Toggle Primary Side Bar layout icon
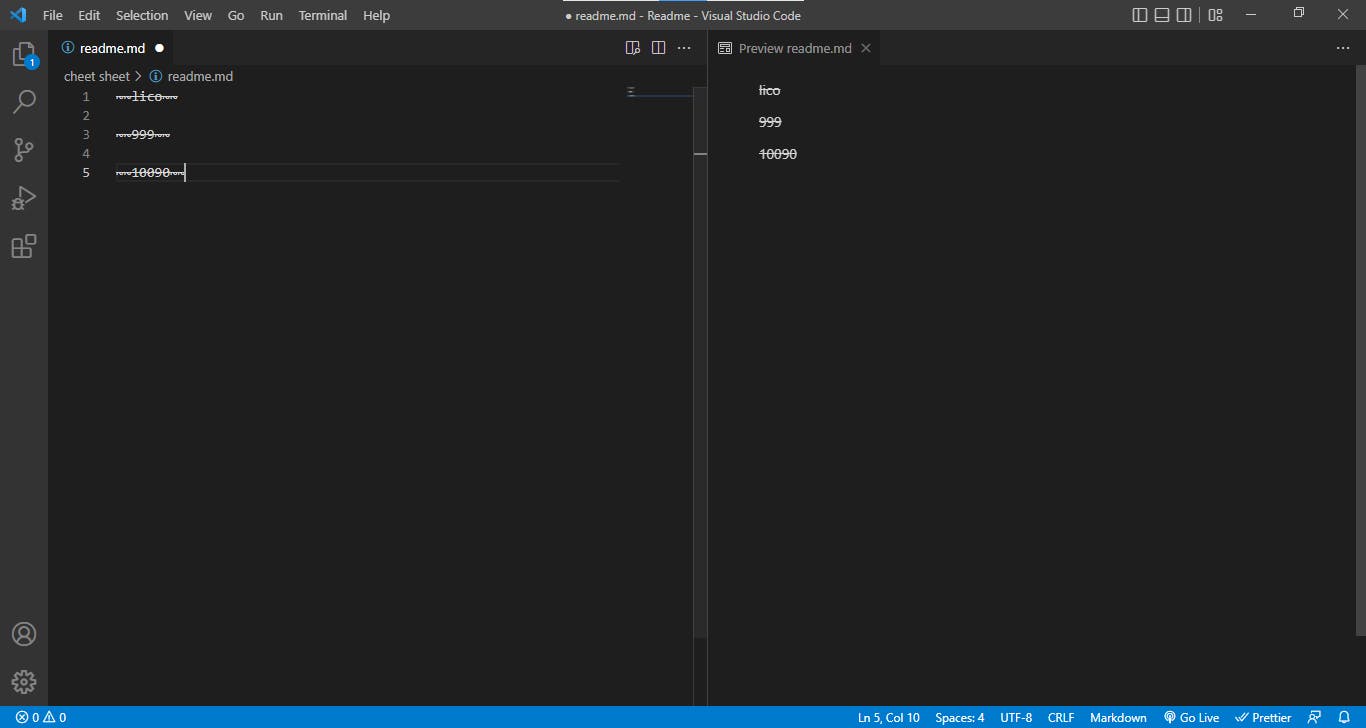The image size is (1366, 728). 1140,15
